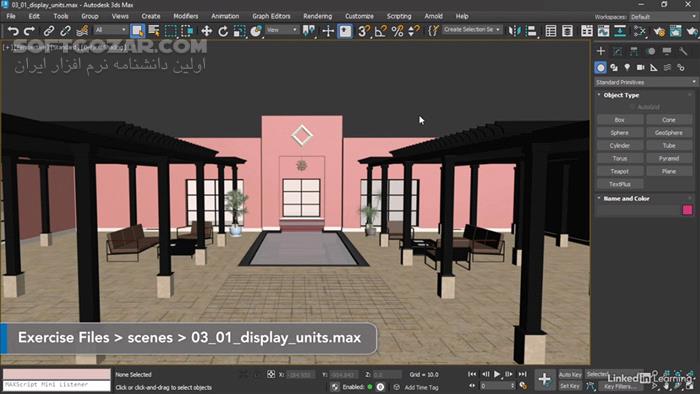Open the Material Editor icon

pos(639,31)
